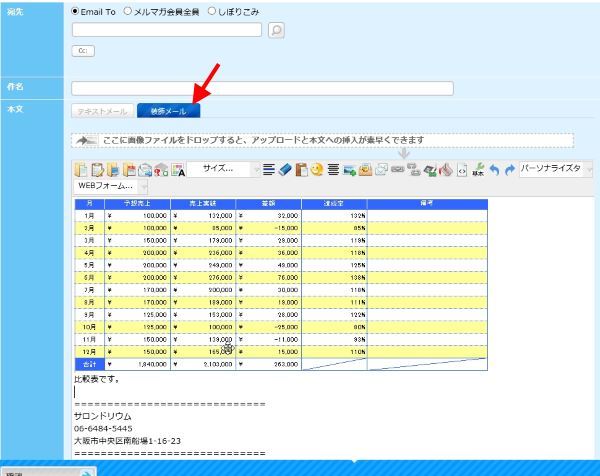Click the house with question mark icon
600x476 pixels.
coord(161,170)
